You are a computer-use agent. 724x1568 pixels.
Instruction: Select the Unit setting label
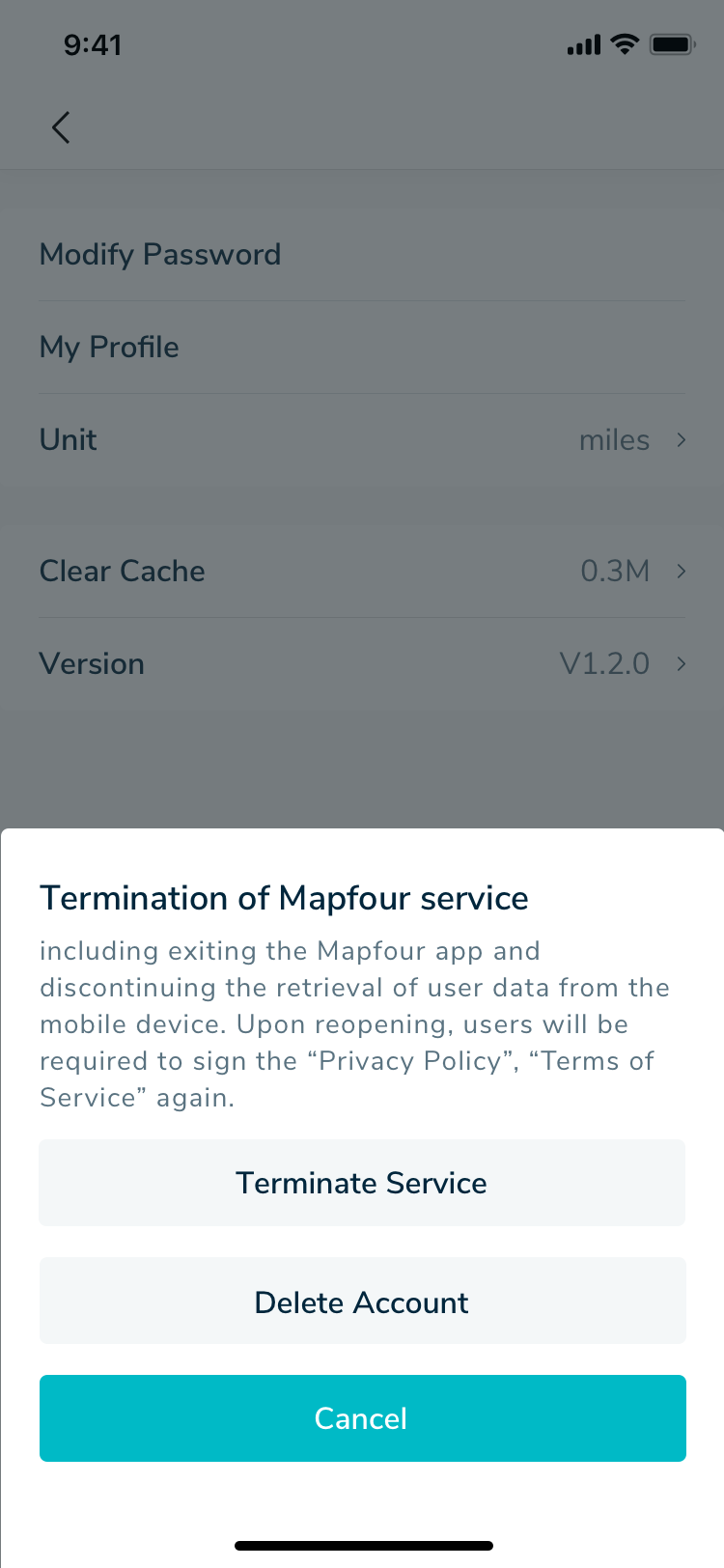(69, 440)
